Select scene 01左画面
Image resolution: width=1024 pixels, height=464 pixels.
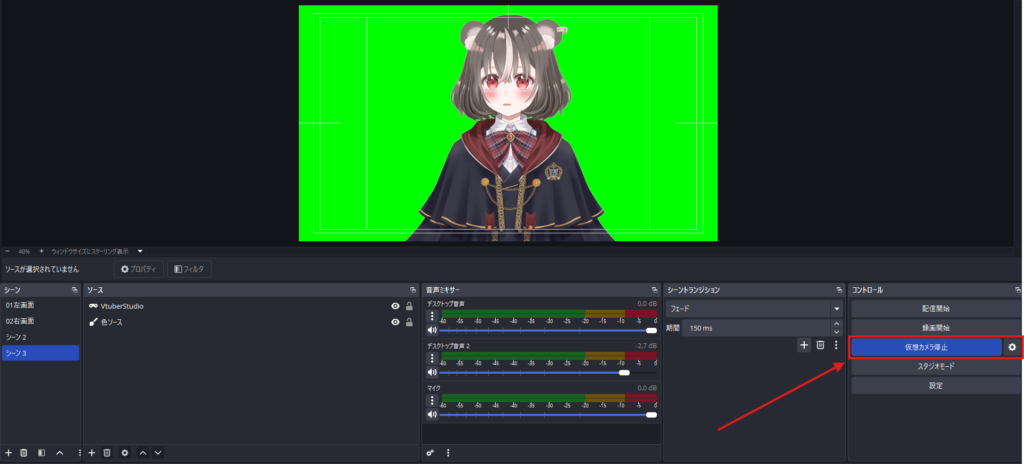click(x=40, y=305)
